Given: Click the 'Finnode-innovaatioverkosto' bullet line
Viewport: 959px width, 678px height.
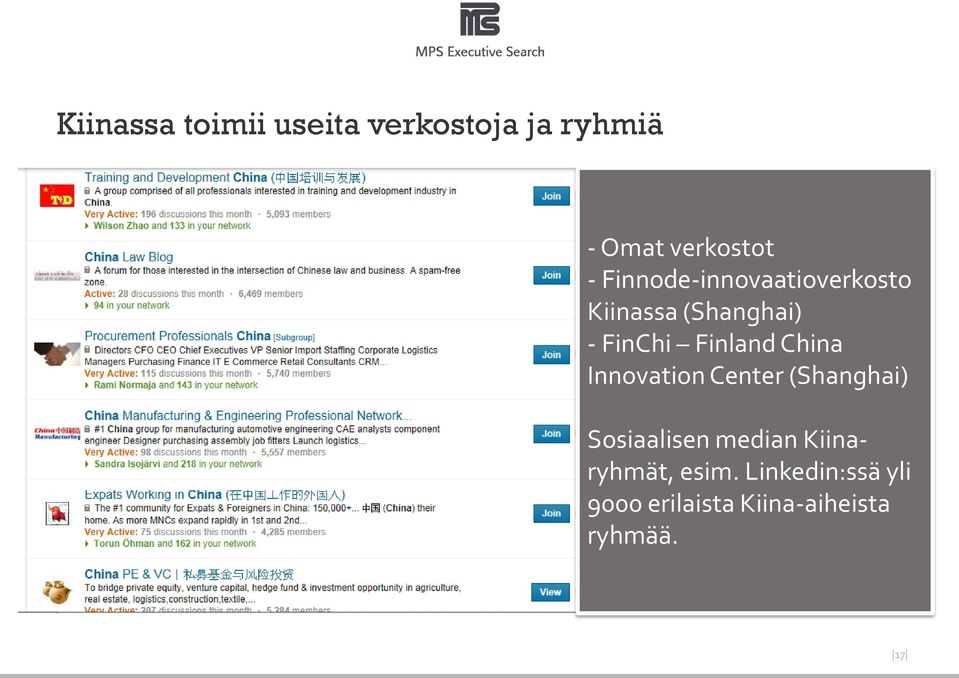Looking at the screenshot, I should [x=750, y=279].
